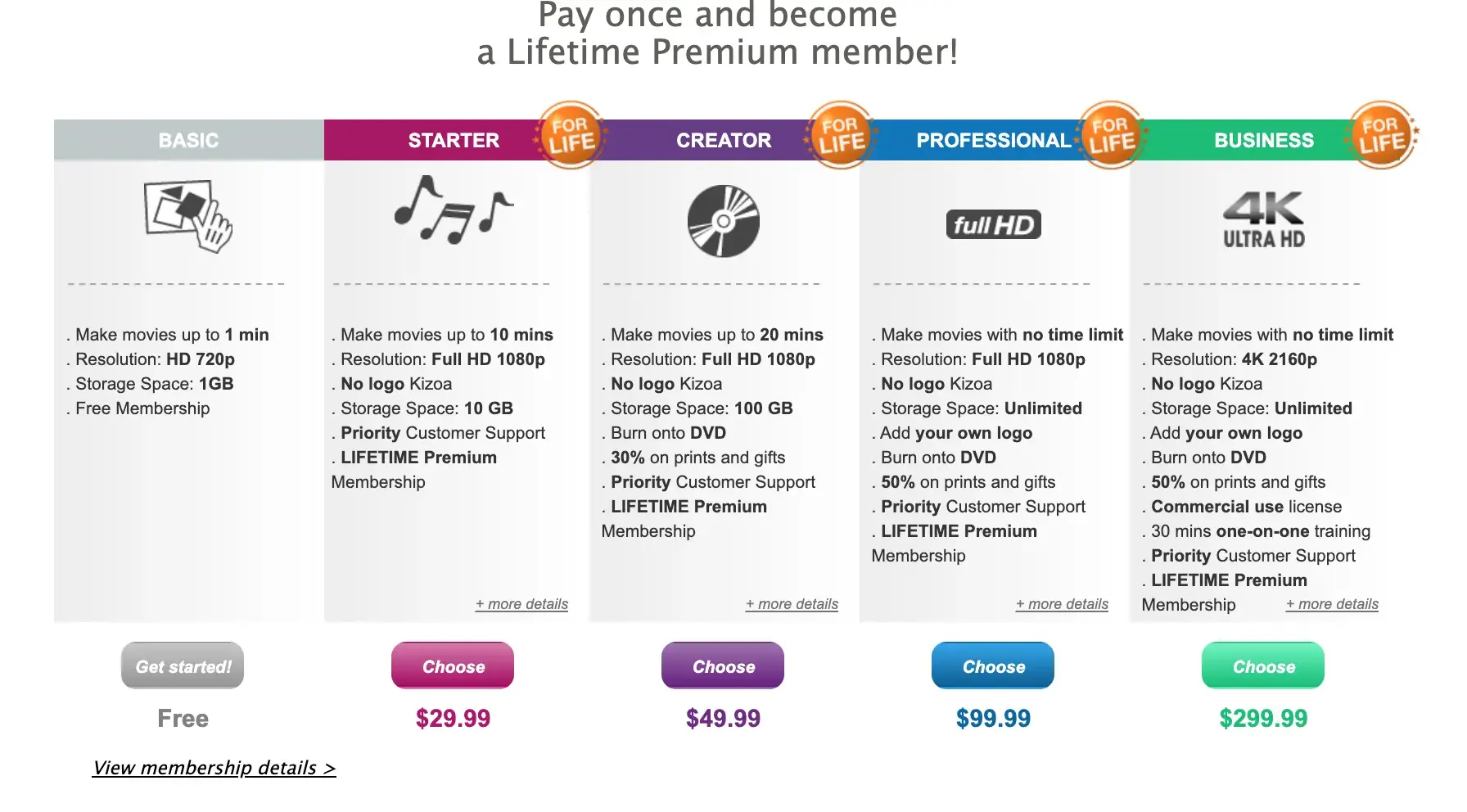Click the Creator plan DVD disc icon

(723, 221)
